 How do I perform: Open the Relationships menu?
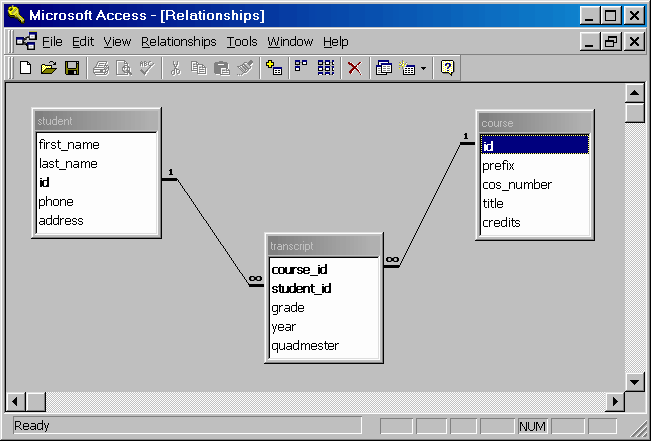(178, 42)
